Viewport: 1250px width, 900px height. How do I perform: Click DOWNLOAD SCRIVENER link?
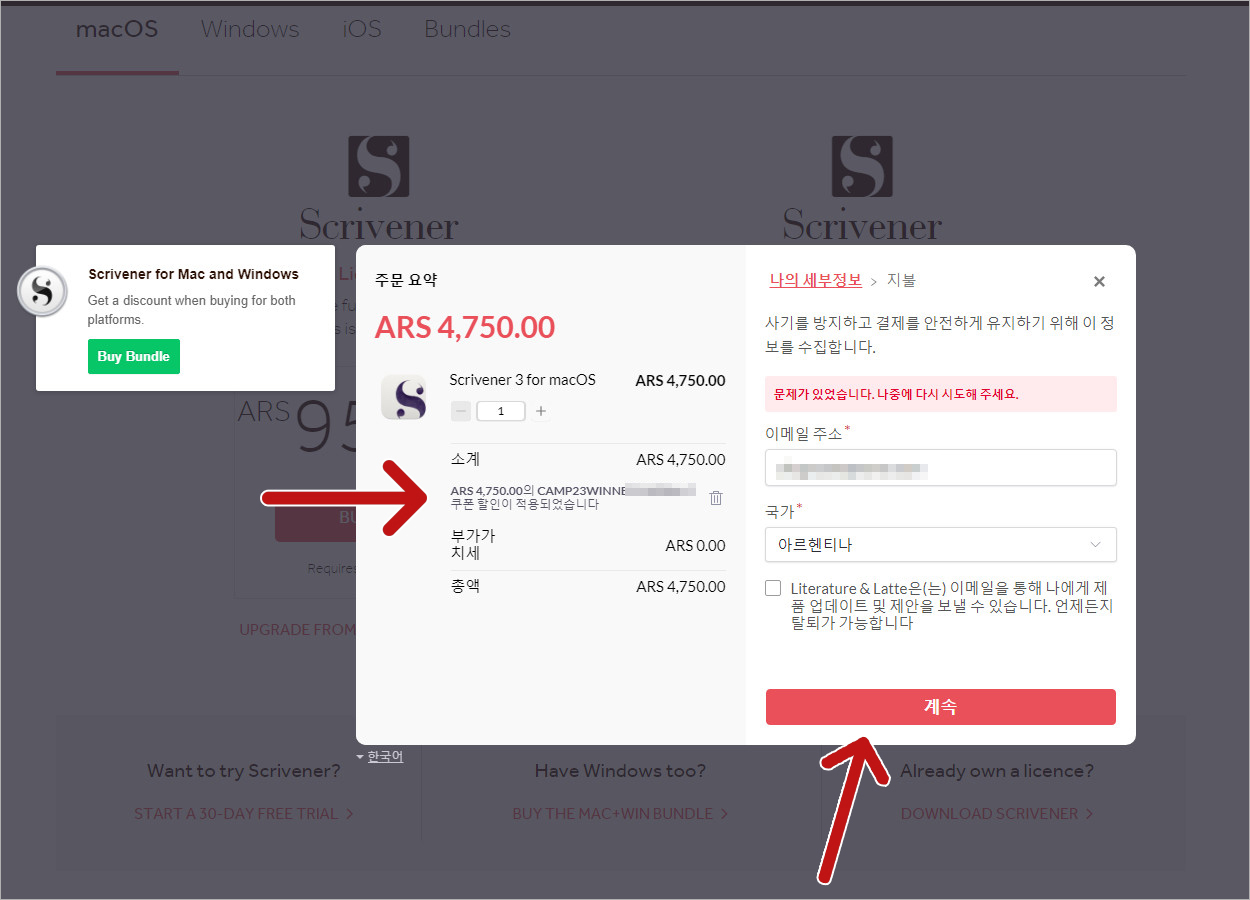click(x=997, y=814)
